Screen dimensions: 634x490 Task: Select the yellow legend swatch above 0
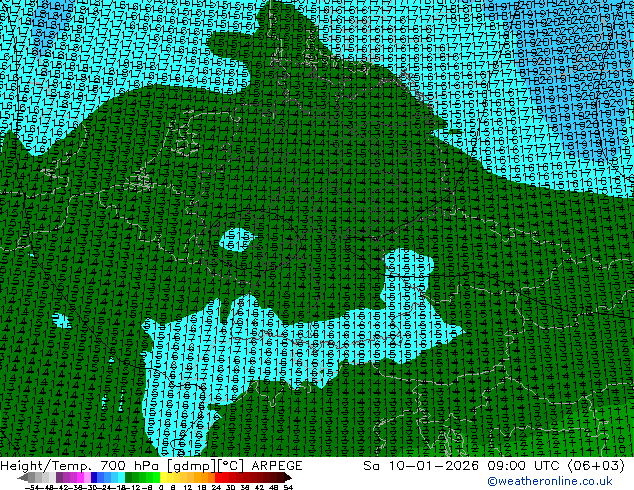tap(163, 477)
